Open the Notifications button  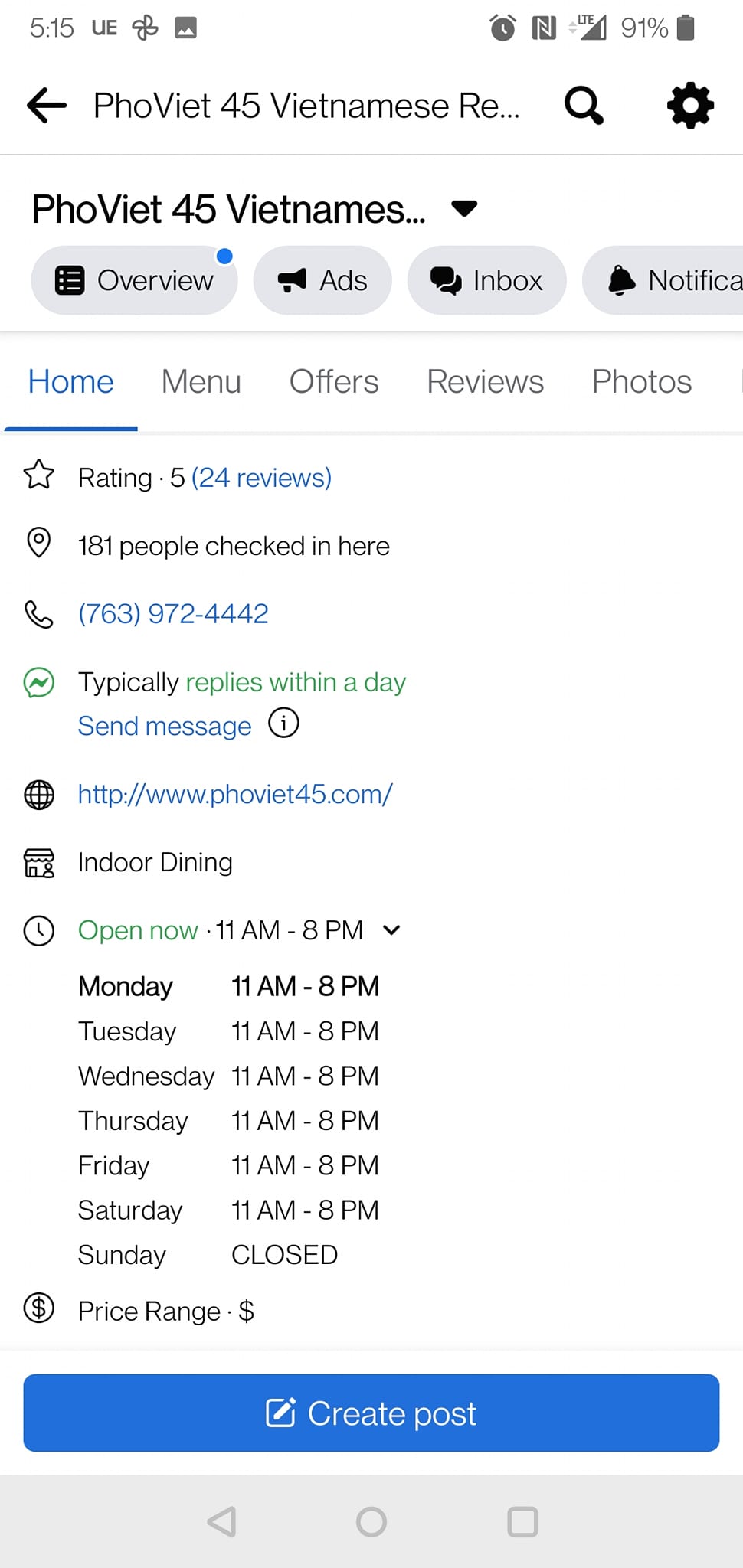click(664, 280)
